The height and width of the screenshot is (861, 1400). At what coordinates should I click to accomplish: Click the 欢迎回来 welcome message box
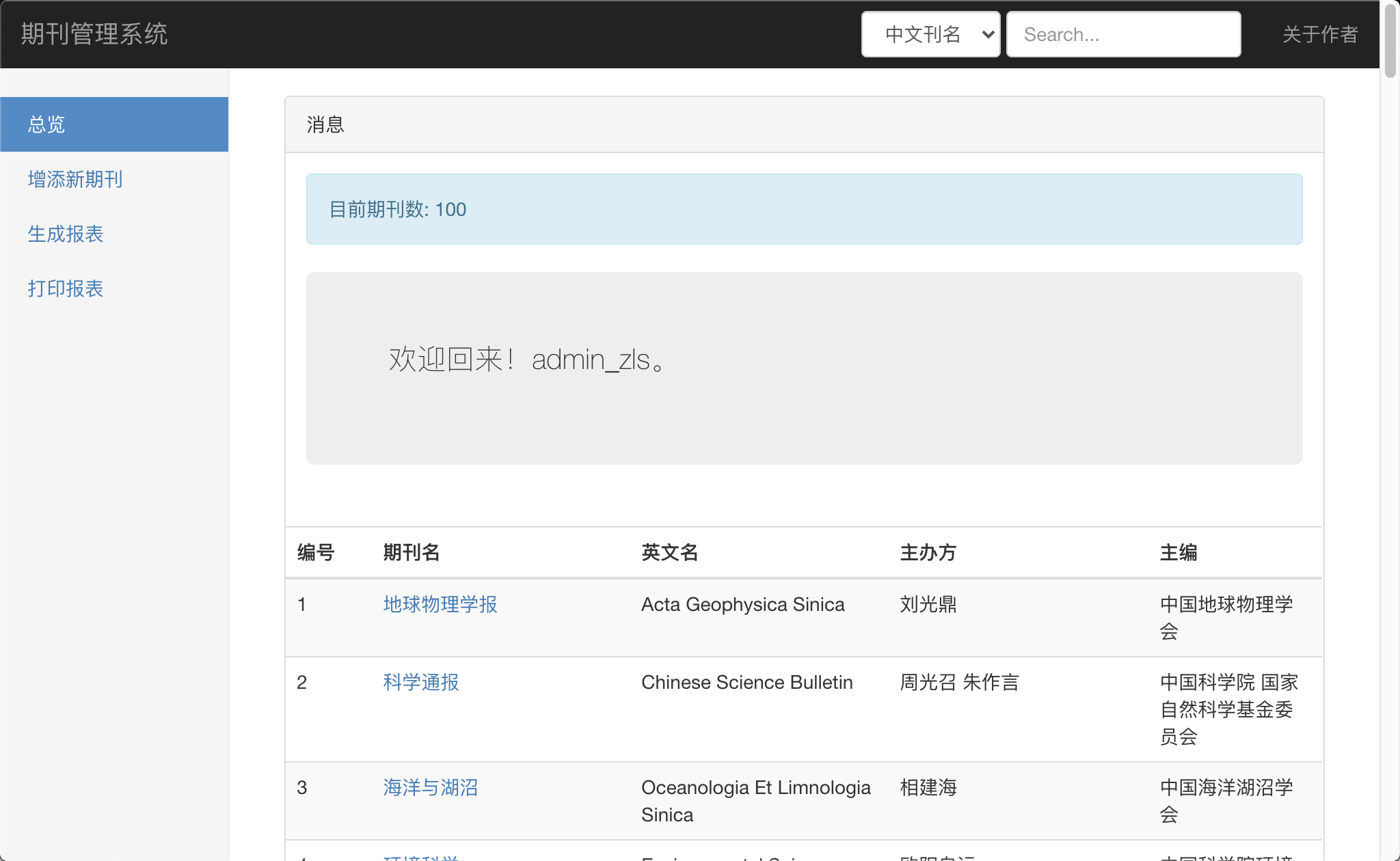coord(804,368)
